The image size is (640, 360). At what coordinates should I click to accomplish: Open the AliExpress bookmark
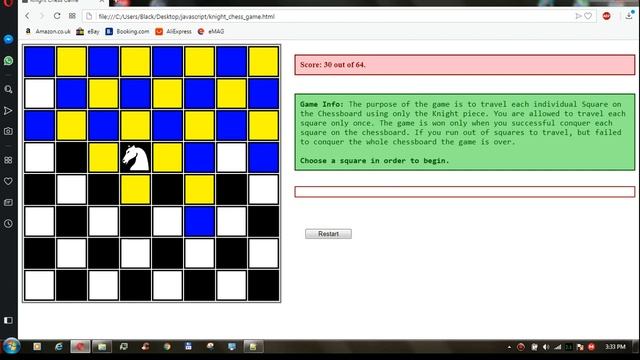[173, 31]
